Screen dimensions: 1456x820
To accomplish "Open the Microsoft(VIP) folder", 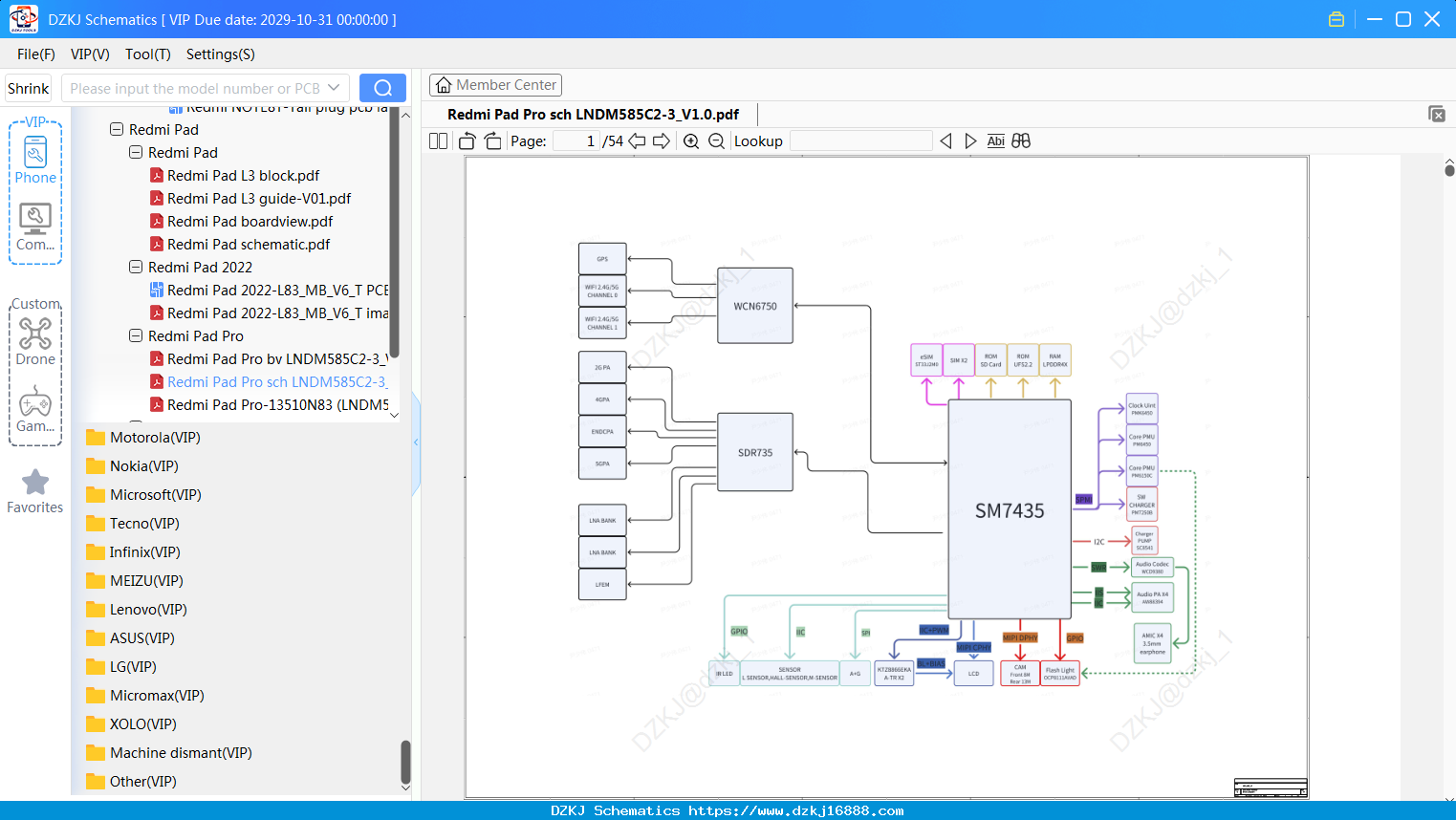I will click(x=143, y=495).
